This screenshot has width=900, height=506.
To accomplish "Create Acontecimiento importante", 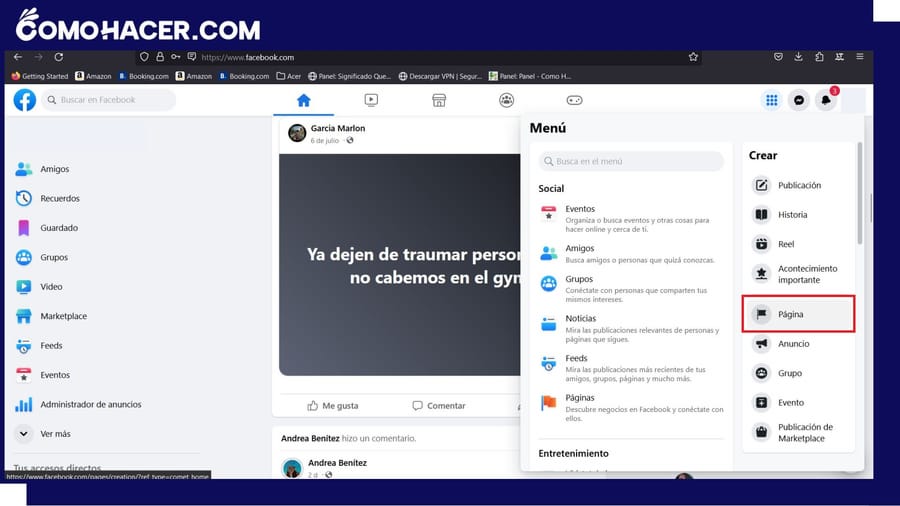I will click(798, 274).
